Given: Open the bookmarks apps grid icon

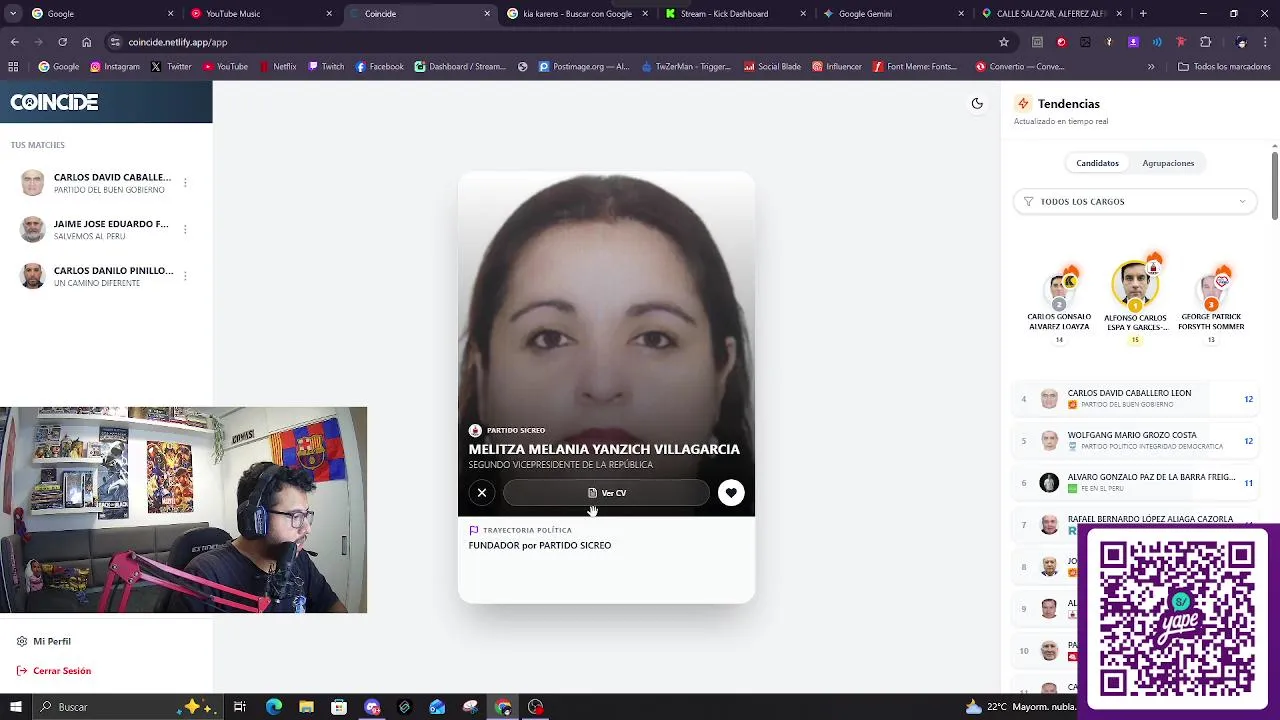Looking at the screenshot, I should click(13, 67).
